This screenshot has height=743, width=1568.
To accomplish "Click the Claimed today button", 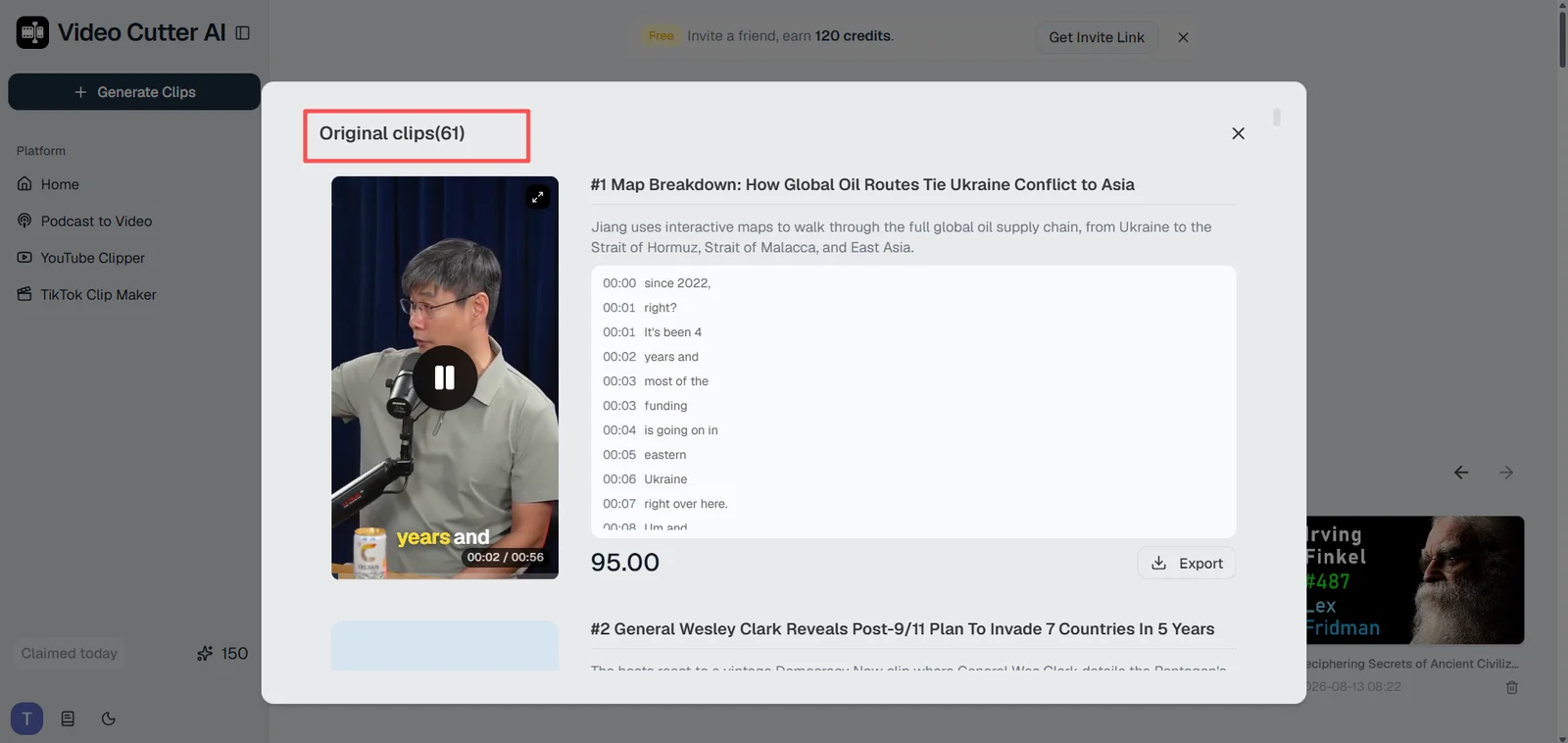I will [x=70, y=654].
